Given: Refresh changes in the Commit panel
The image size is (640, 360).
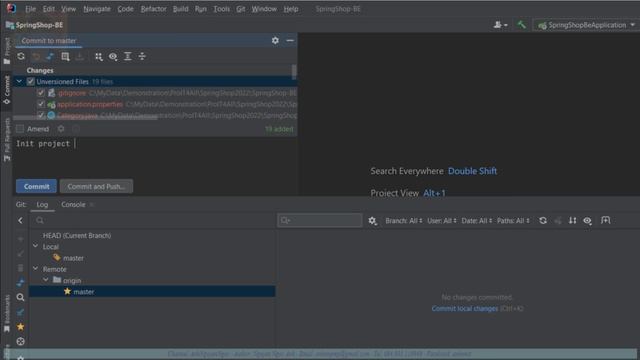Looking at the screenshot, I should click(21, 56).
